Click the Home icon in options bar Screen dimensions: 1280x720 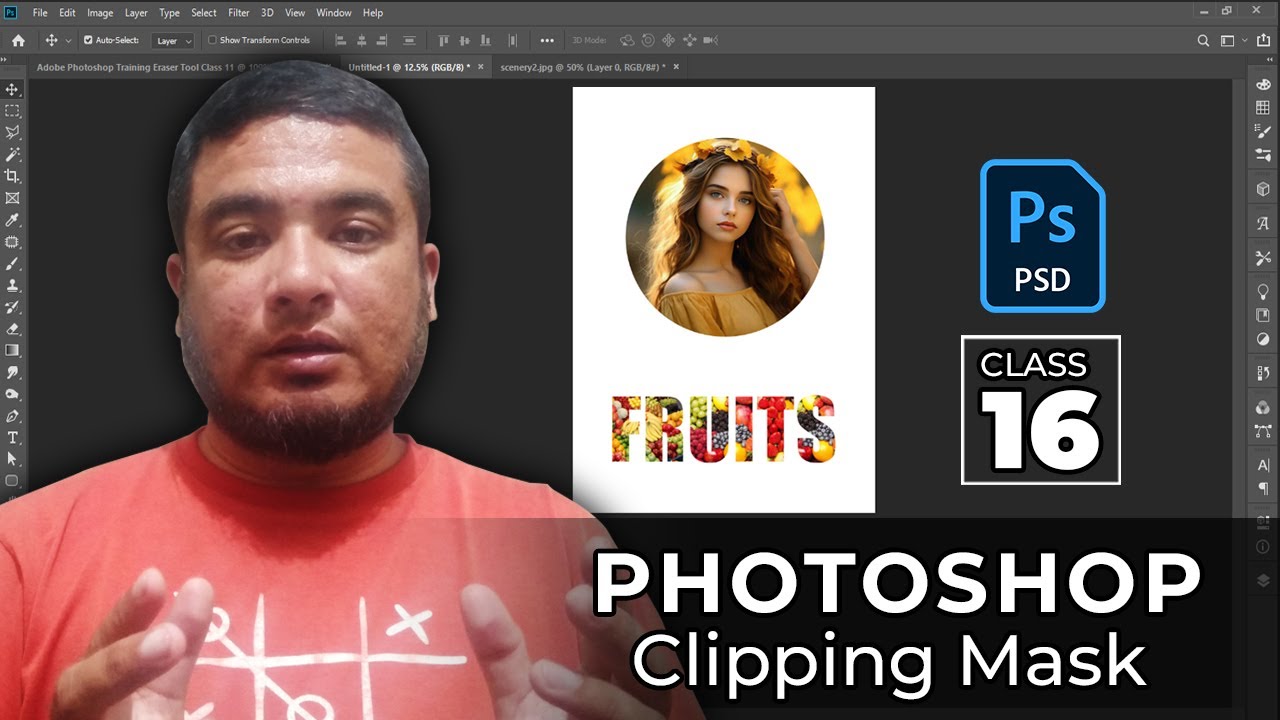pos(18,41)
